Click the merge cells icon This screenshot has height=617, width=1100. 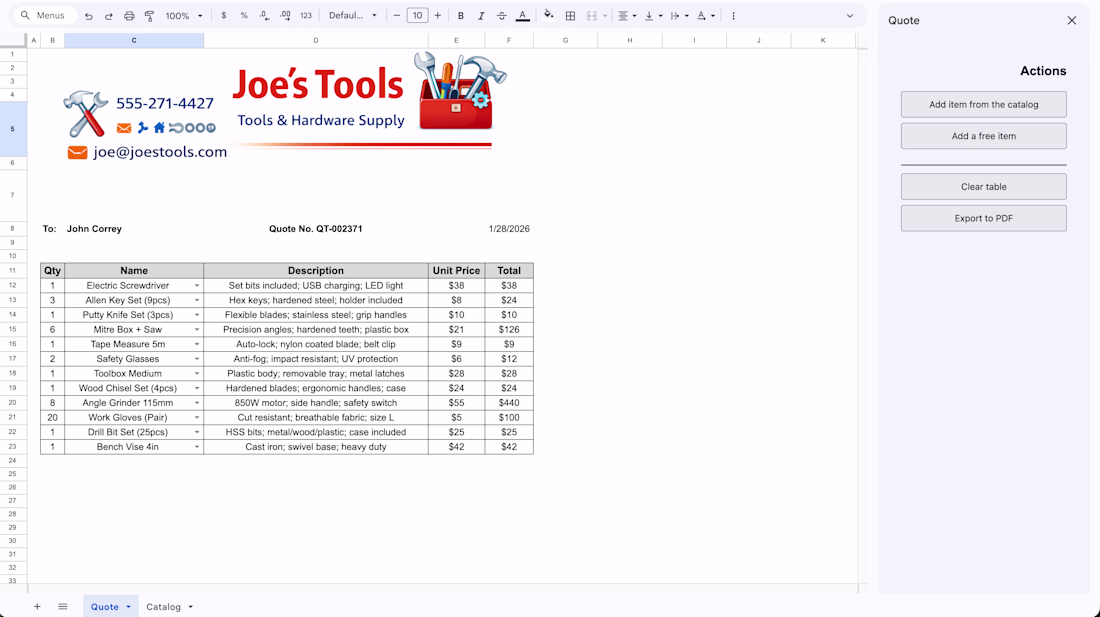[591, 15]
